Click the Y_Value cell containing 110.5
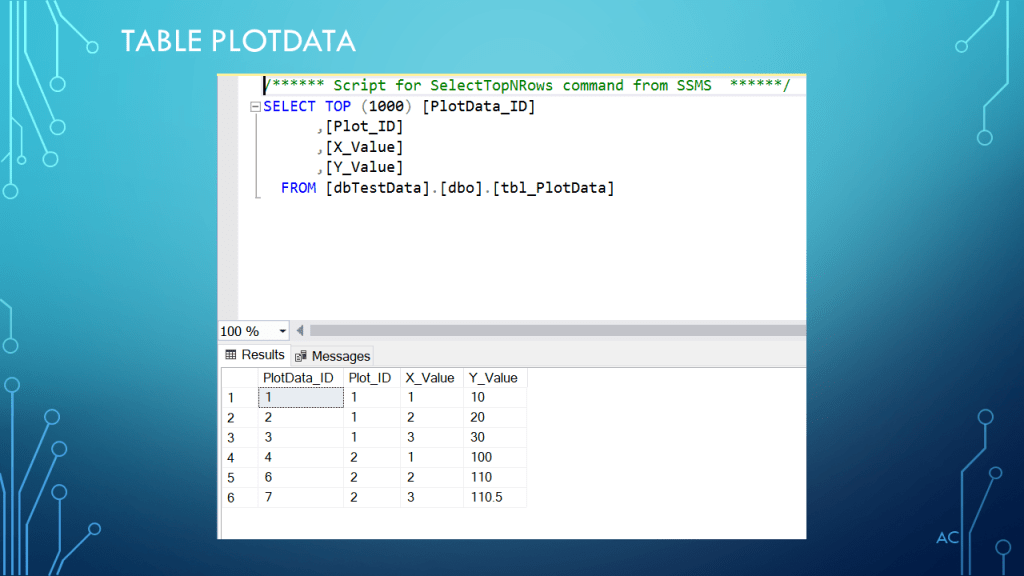The height and width of the screenshot is (576, 1024). [x=494, y=498]
